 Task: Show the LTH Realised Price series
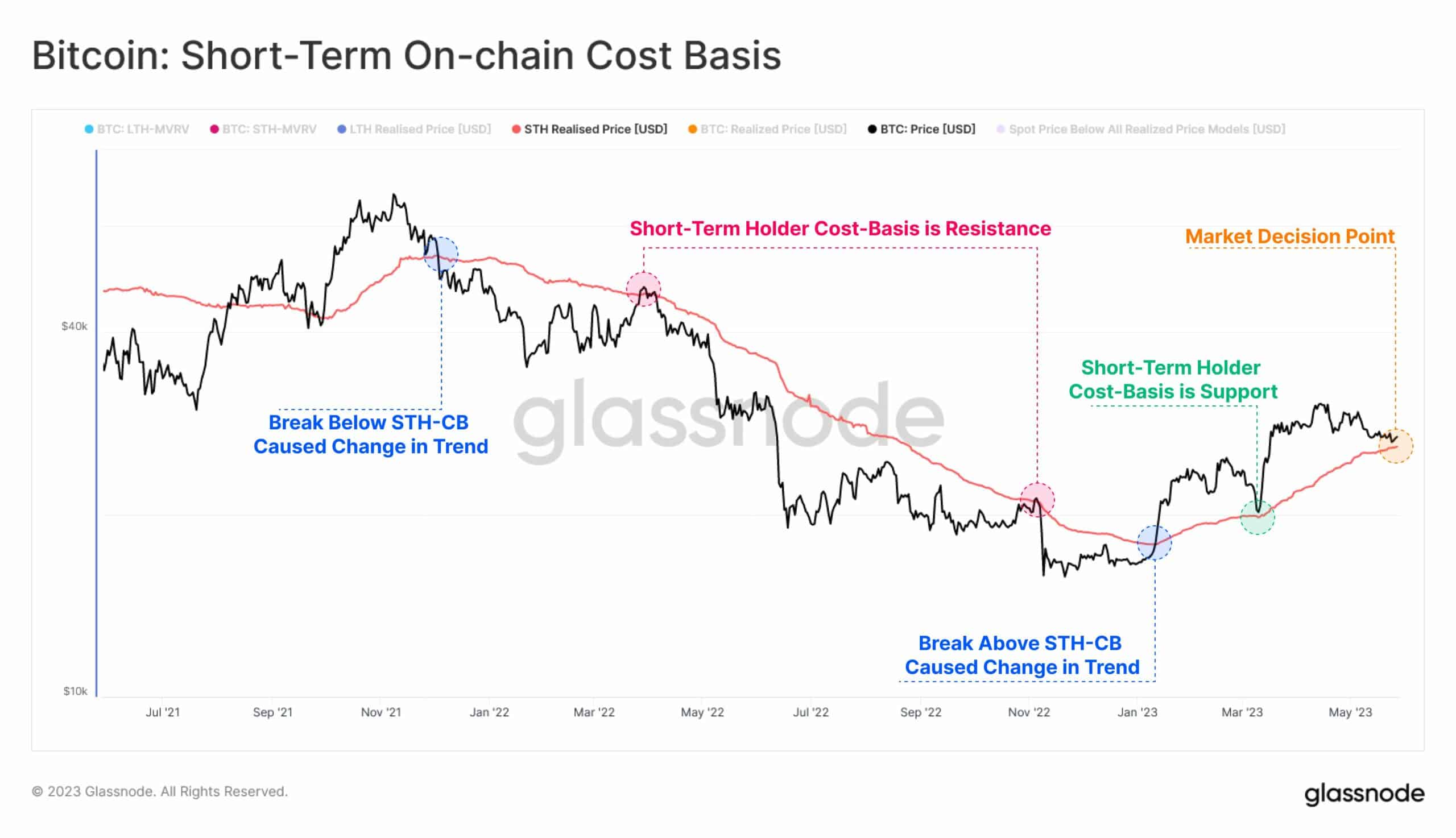(413, 130)
